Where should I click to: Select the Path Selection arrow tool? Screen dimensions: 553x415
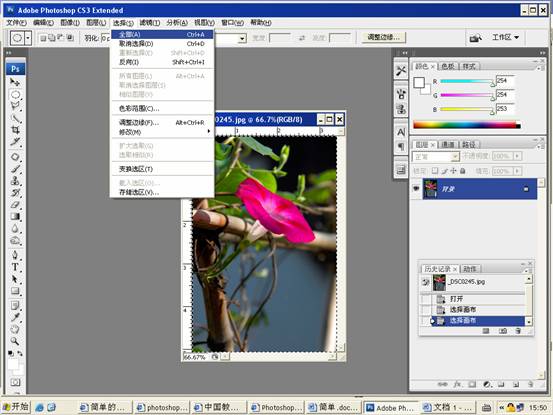coord(15,279)
